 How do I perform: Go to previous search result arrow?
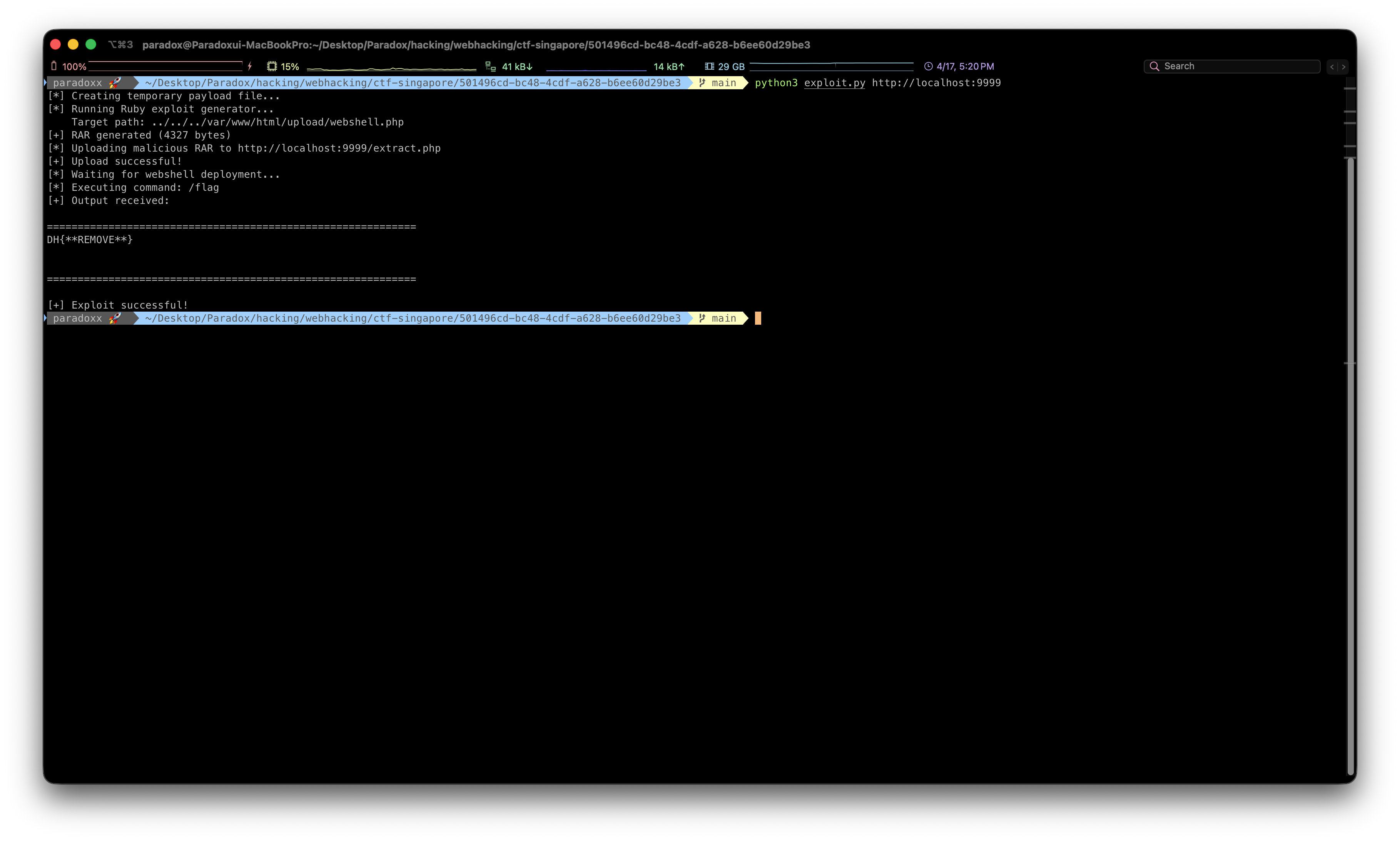point(1332,67)
